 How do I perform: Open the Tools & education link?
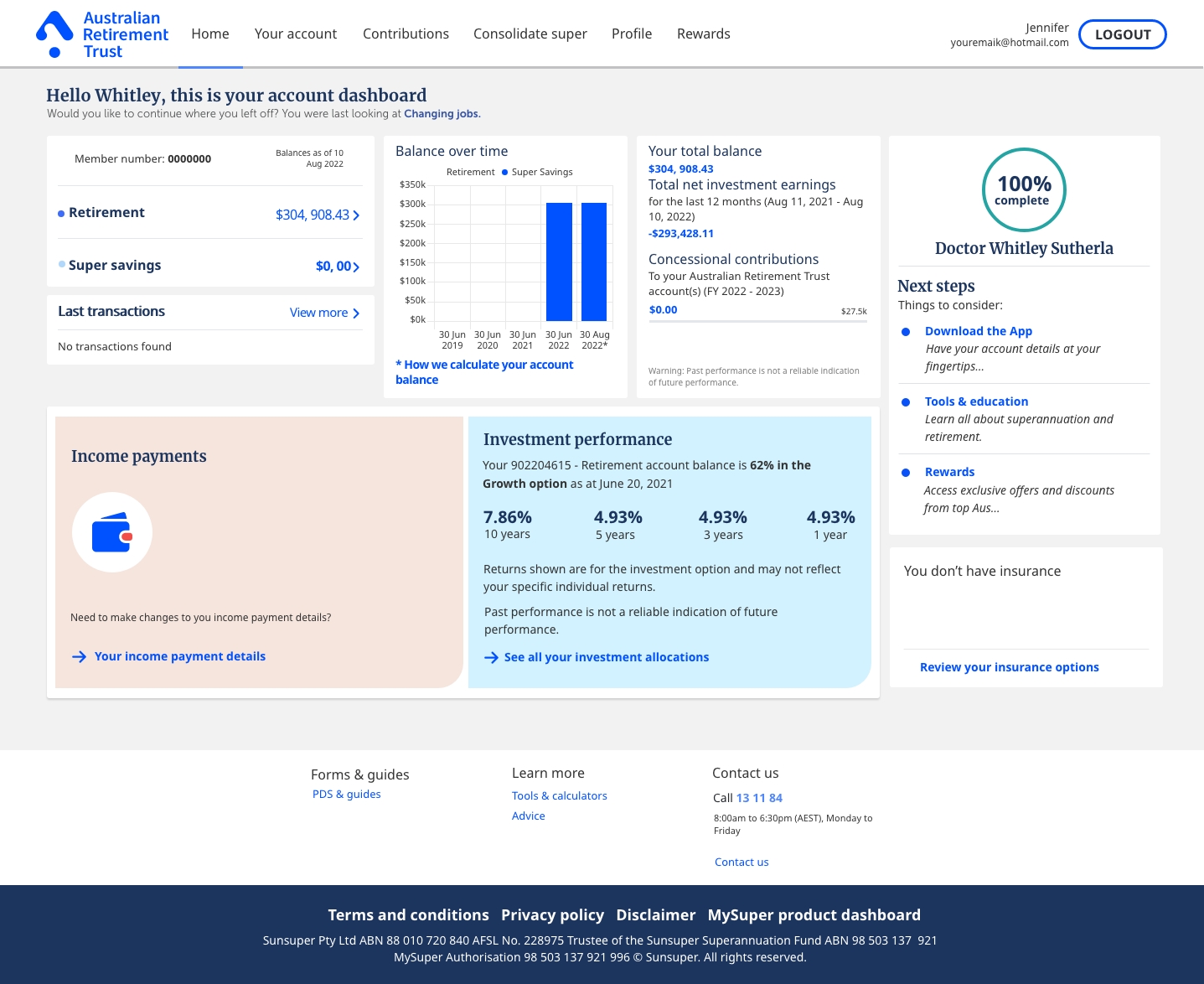[x=976, y=401]
